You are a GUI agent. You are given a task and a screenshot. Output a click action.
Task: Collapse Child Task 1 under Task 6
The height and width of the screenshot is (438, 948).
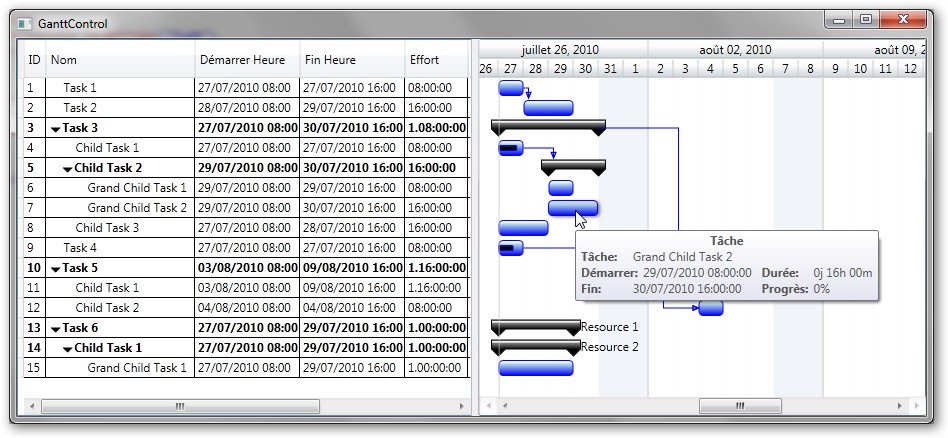[x=67, y=349]
